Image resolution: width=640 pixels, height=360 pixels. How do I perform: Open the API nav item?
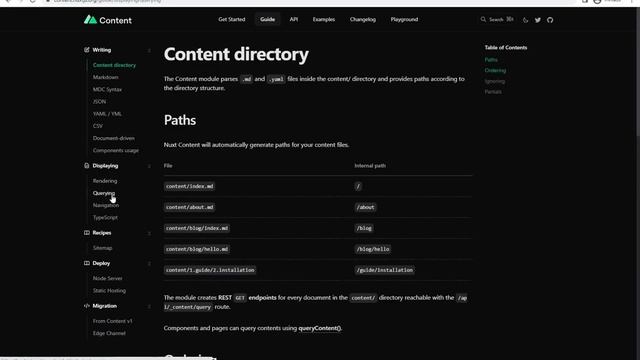[294, 19]
